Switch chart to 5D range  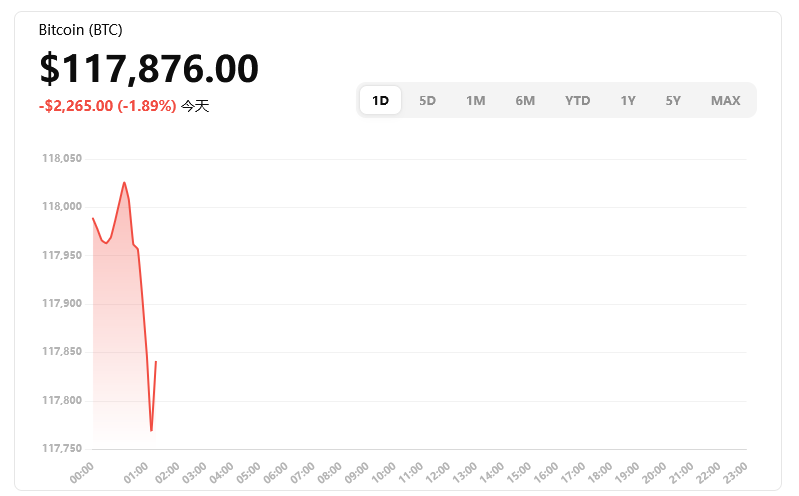click(427, 100)
